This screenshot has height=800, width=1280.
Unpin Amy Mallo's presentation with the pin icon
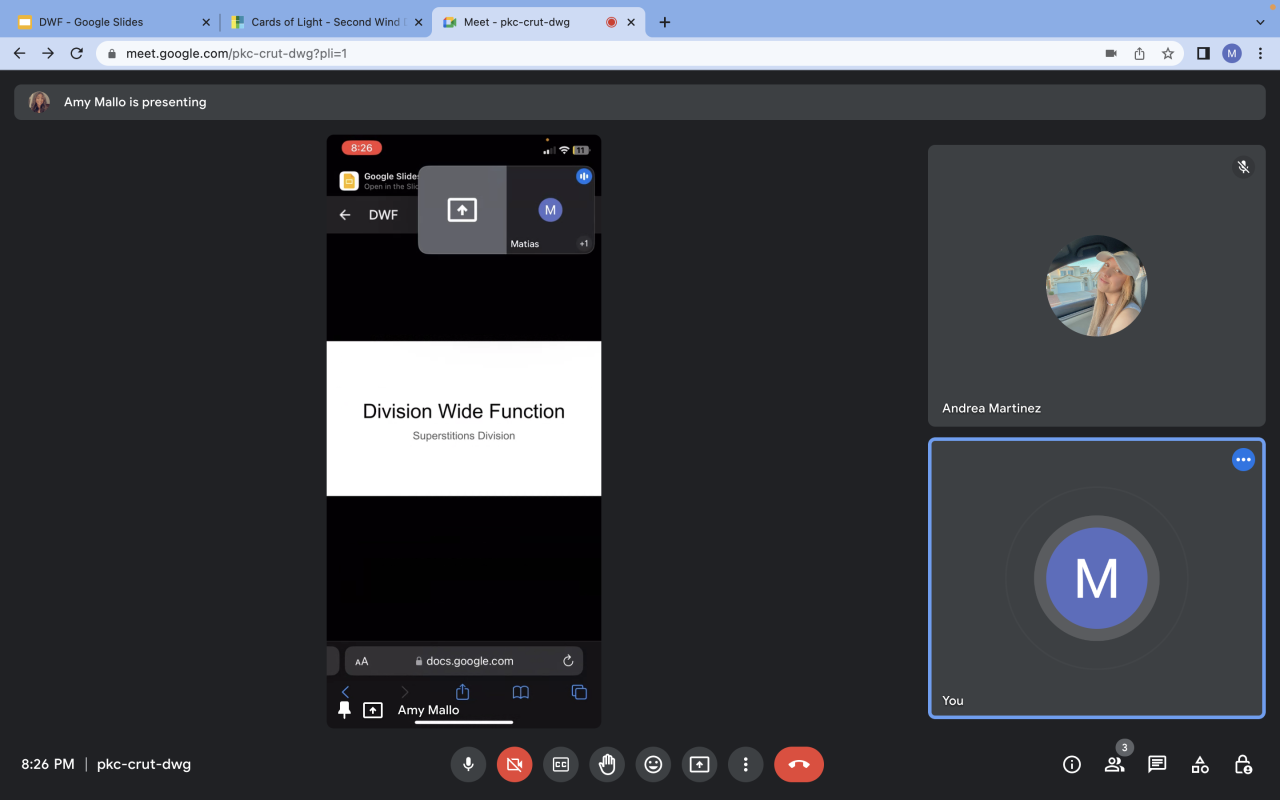(344, 710)
